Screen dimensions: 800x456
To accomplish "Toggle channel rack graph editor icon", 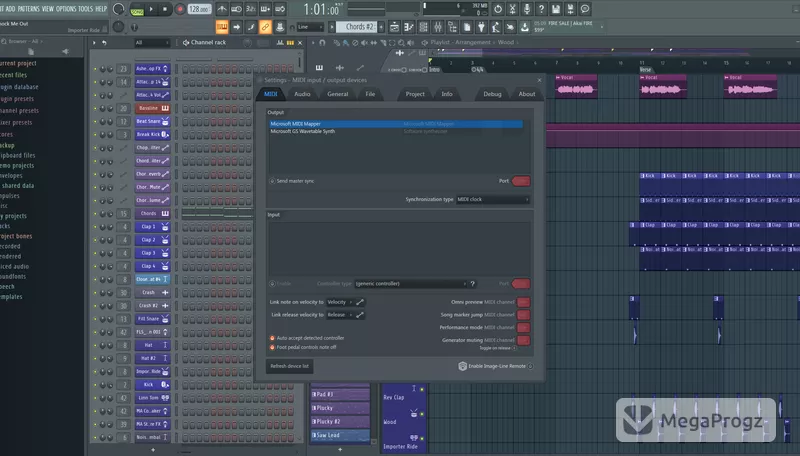I will [280, 43].
